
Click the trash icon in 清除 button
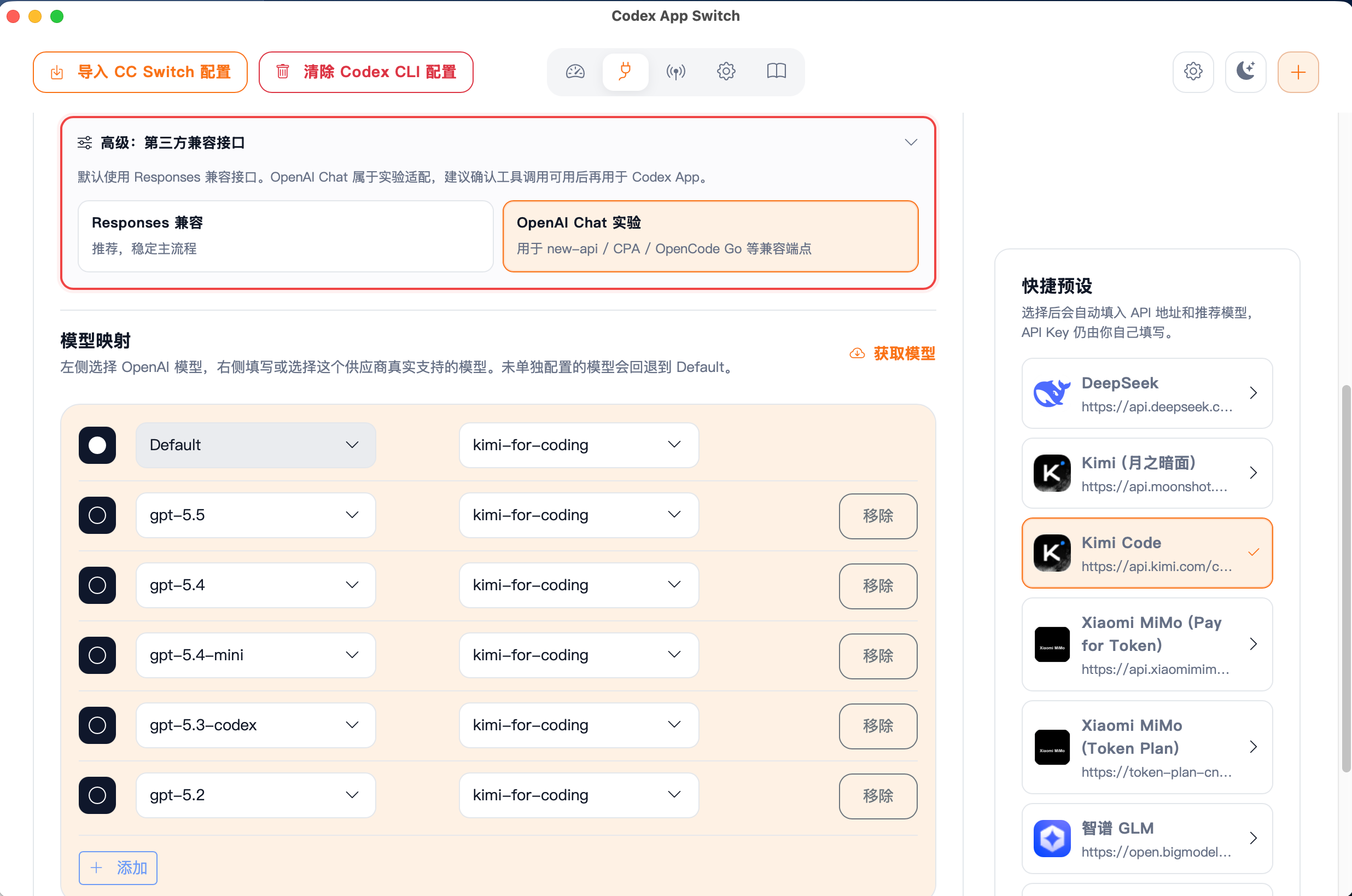(283, 72)
